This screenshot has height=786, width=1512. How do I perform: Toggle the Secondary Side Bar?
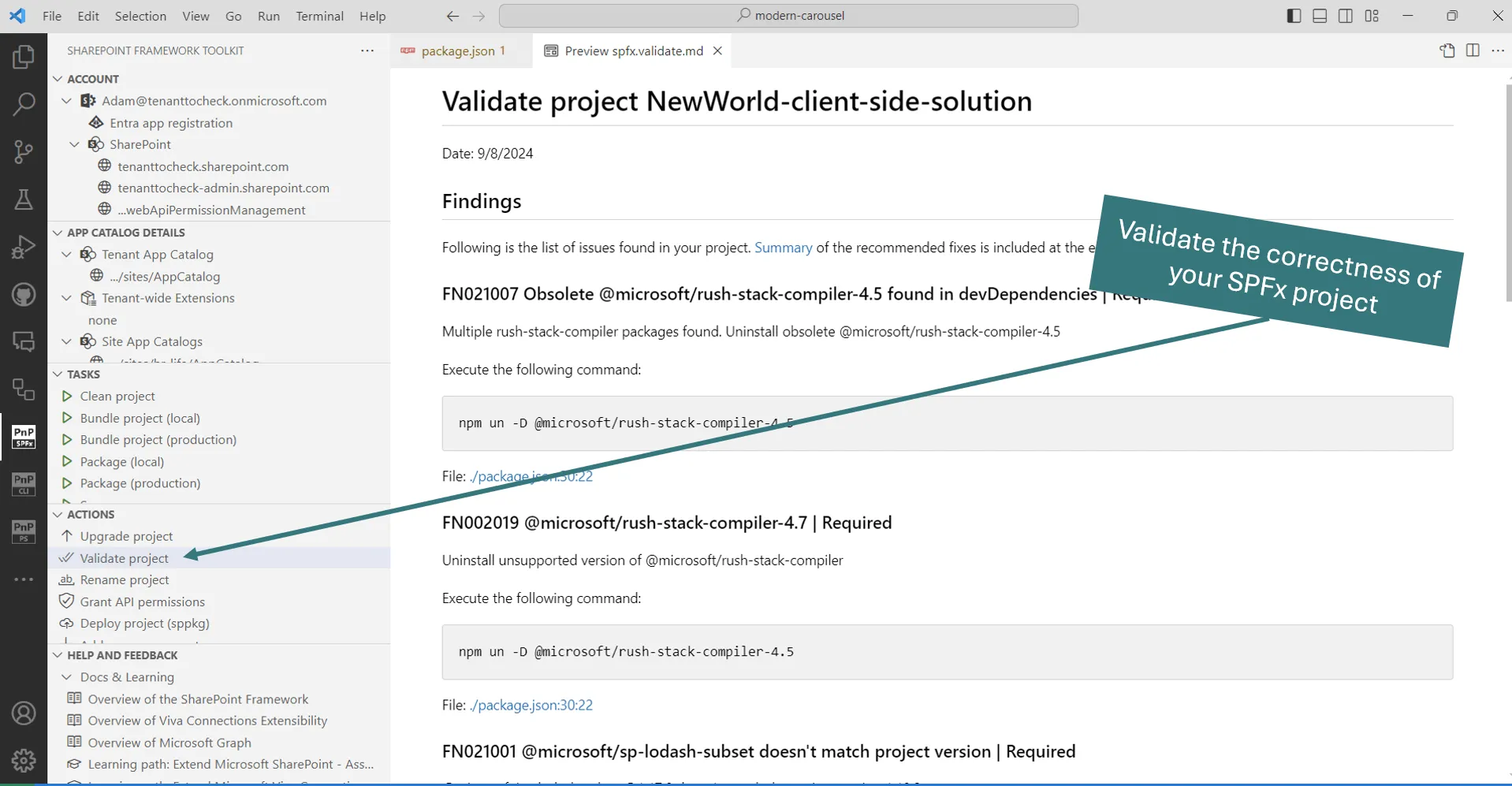click(1345, 15)
